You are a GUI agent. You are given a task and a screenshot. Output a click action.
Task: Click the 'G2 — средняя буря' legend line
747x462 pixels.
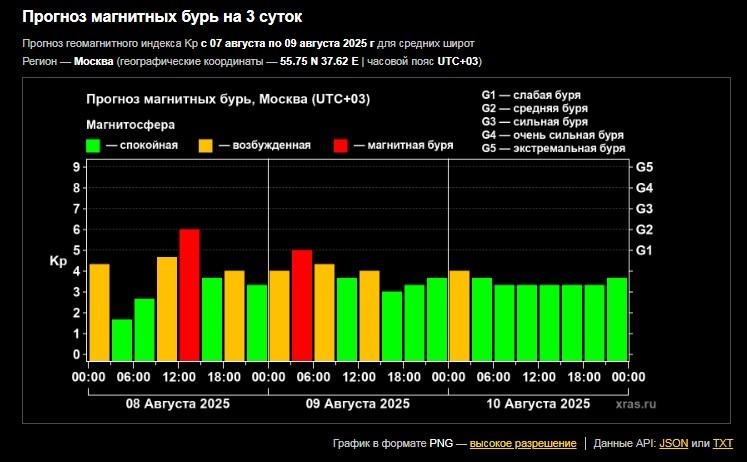535,108
